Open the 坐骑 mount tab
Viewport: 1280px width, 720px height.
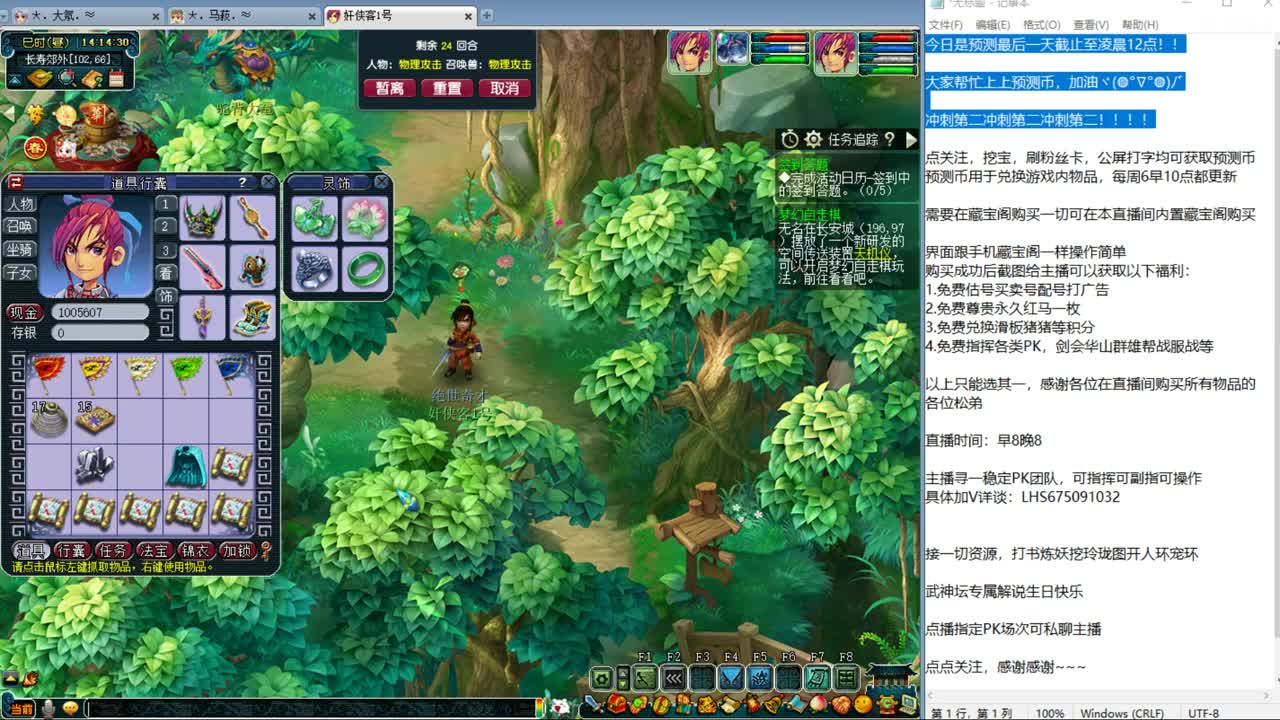click(20, 250)
